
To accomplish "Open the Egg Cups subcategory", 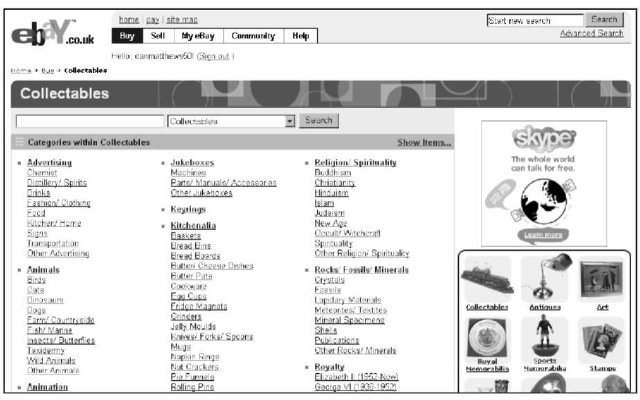I will tap(189, 296).
